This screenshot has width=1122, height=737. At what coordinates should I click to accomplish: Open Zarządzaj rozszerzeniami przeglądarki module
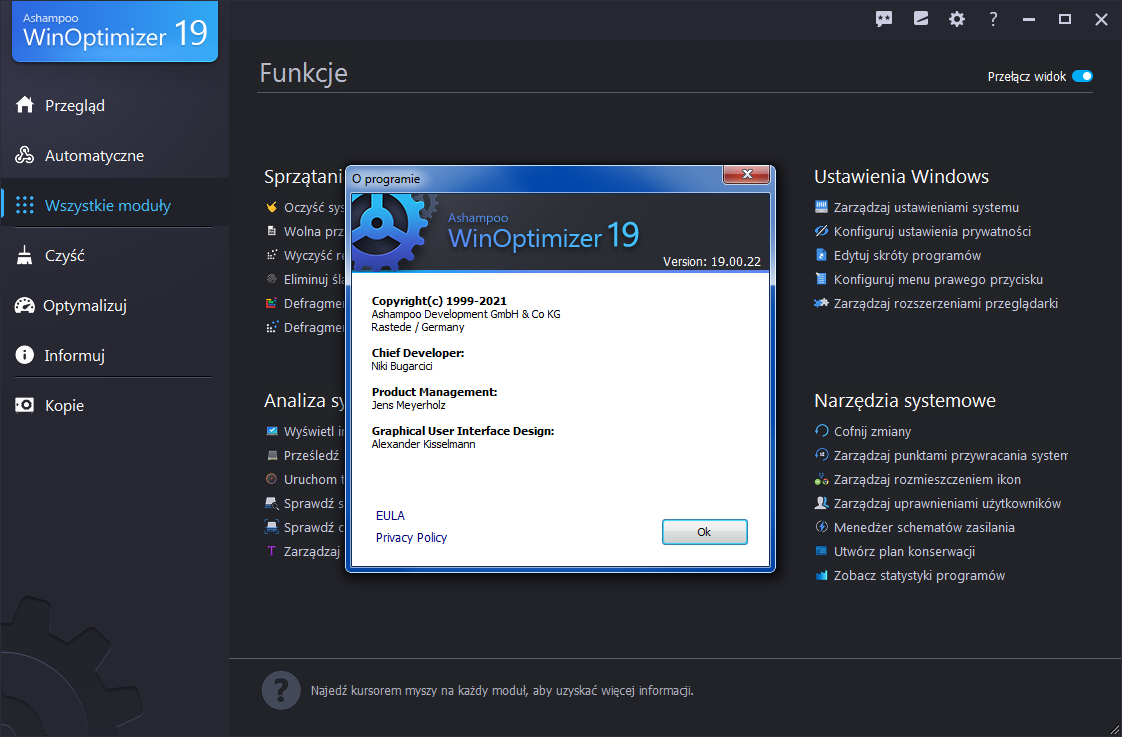point(945,303)
